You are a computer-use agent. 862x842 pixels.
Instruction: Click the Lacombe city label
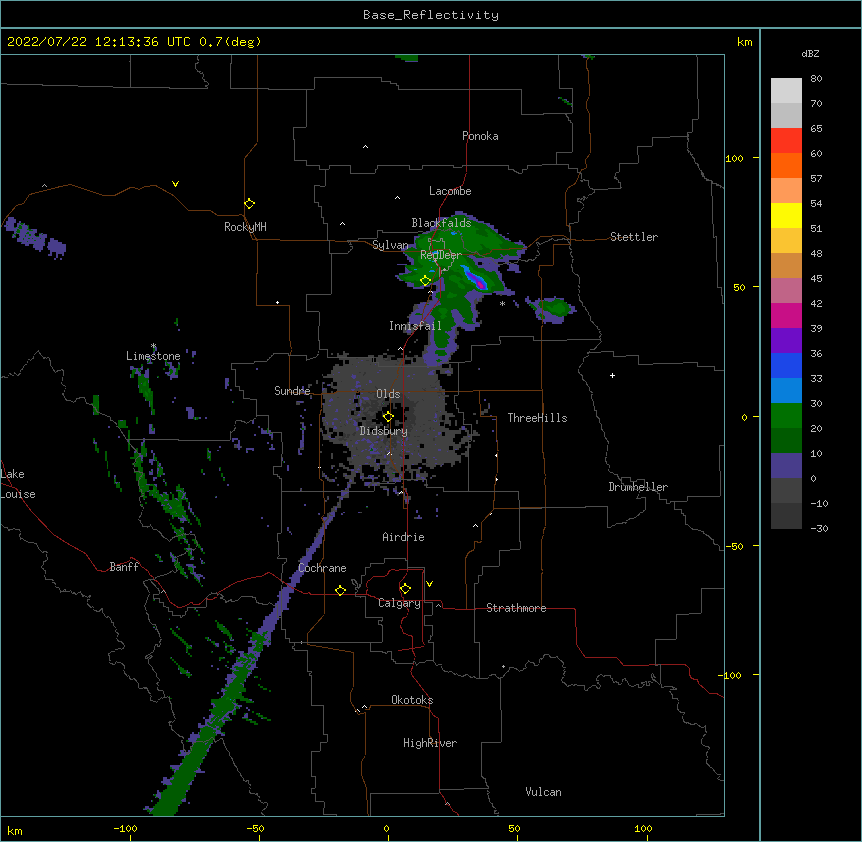(450, 191)
